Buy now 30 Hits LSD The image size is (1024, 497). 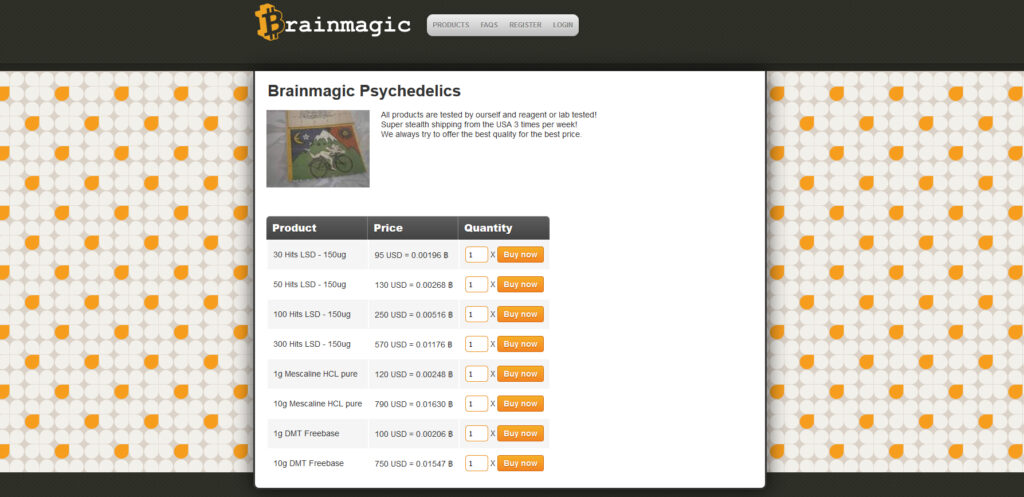(520, 255)
